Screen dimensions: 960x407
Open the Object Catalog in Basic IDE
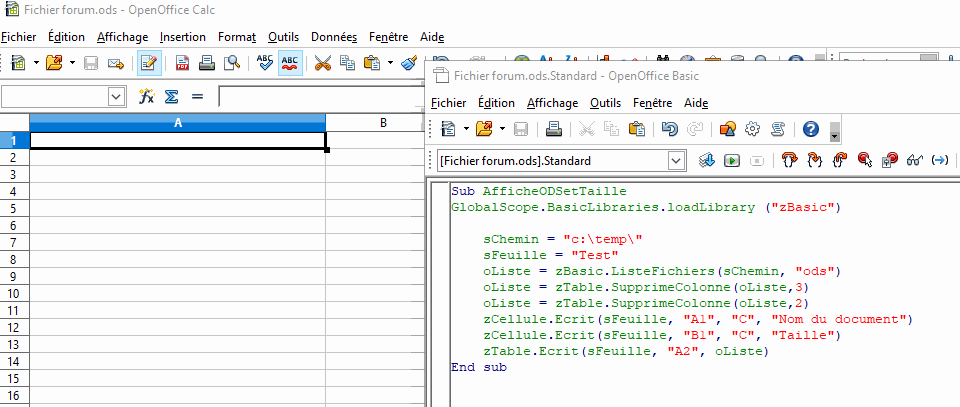pyautogui.click(x=728, y=129)
